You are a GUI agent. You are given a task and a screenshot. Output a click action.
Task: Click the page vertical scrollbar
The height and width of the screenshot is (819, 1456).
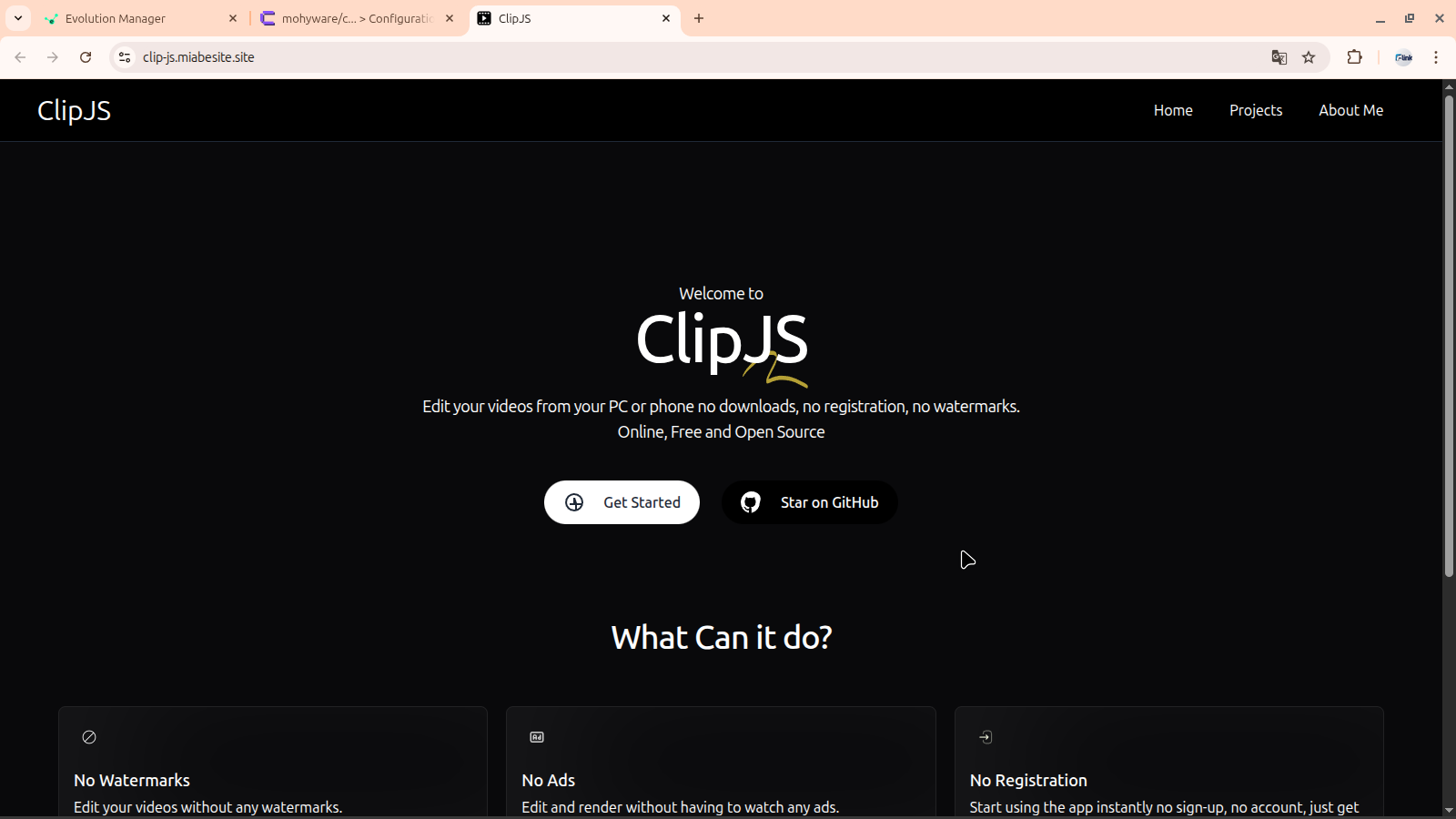(1449, 337)
